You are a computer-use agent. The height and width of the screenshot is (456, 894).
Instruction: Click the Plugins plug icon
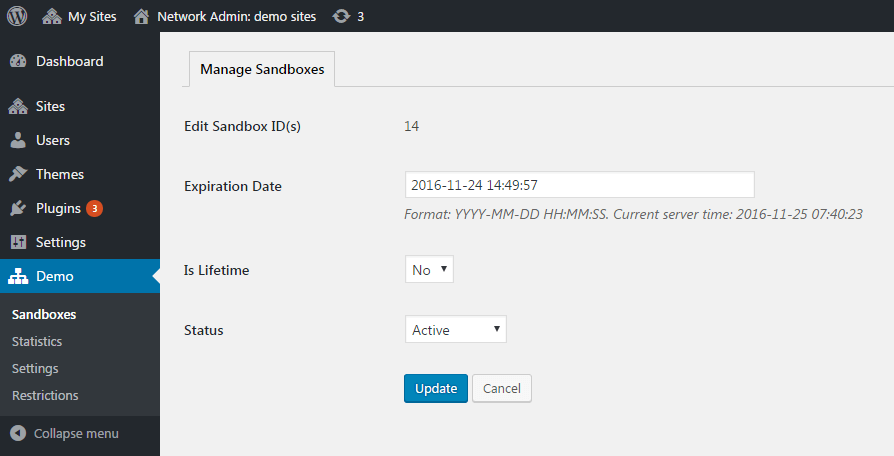[x=18, y=208]
